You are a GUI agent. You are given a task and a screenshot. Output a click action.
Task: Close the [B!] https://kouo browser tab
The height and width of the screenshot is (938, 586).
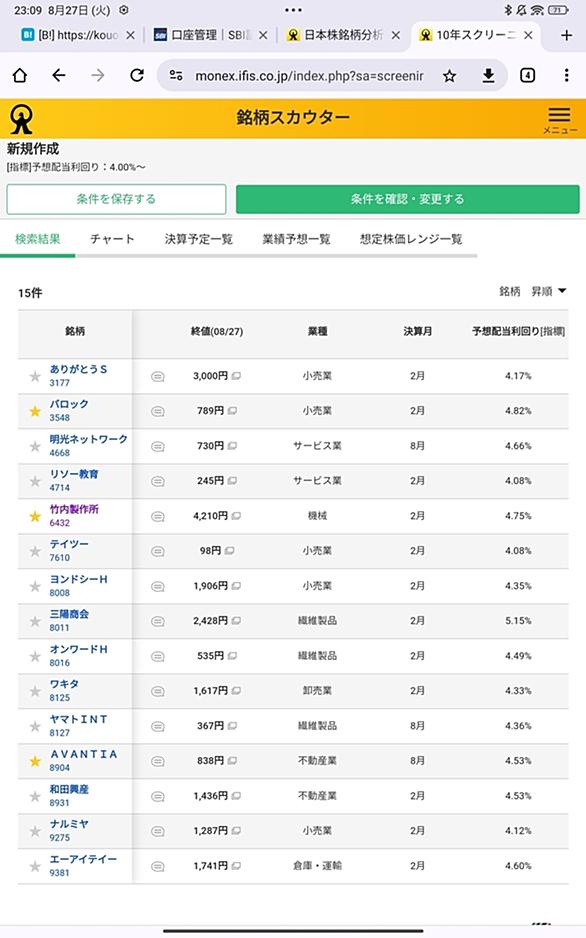click(130, 35)
